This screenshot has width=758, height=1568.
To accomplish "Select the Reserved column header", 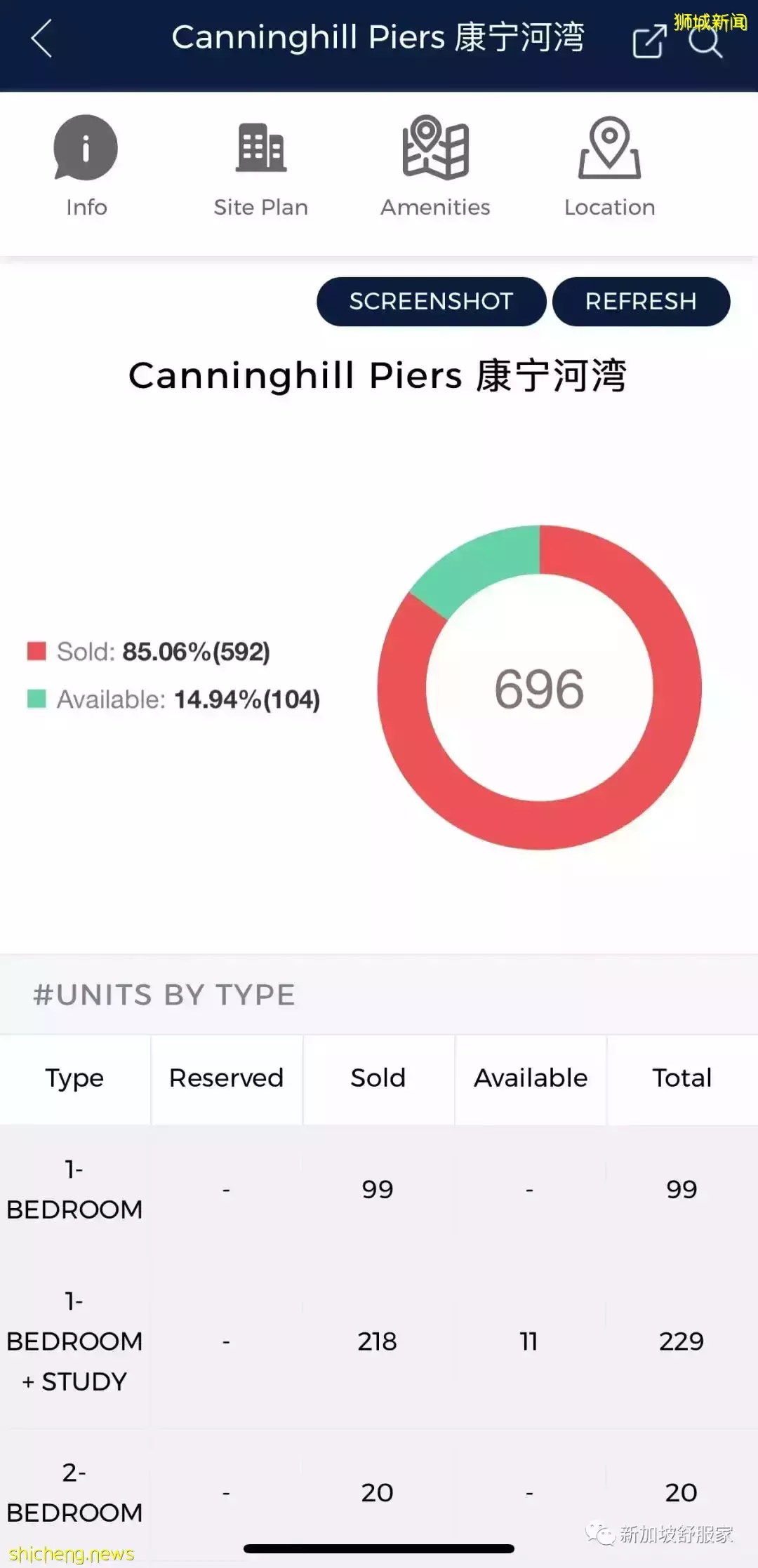I will pyautogui.click(x=226, y=1078).
